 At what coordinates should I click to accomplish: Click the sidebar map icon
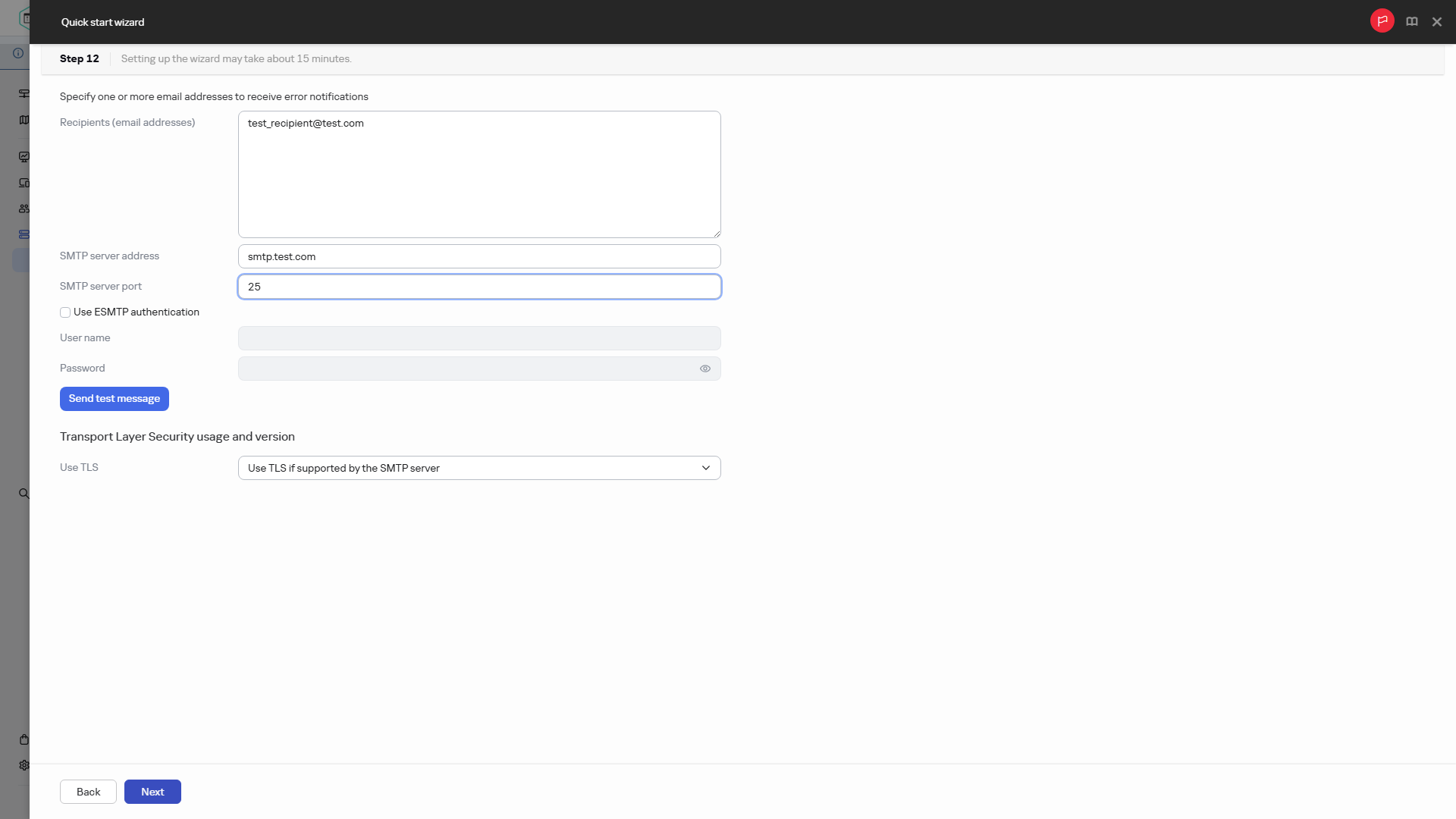click(x=24, y=120)
